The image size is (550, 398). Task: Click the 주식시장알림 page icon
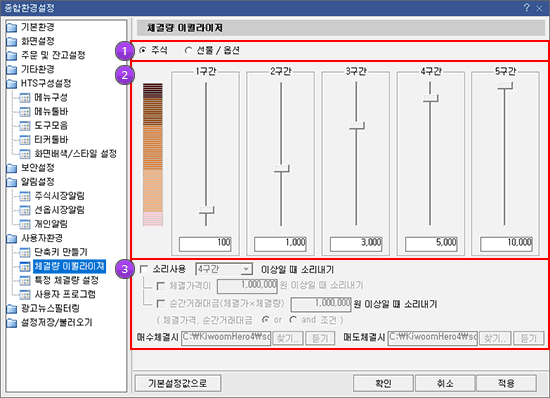[25, 196]
